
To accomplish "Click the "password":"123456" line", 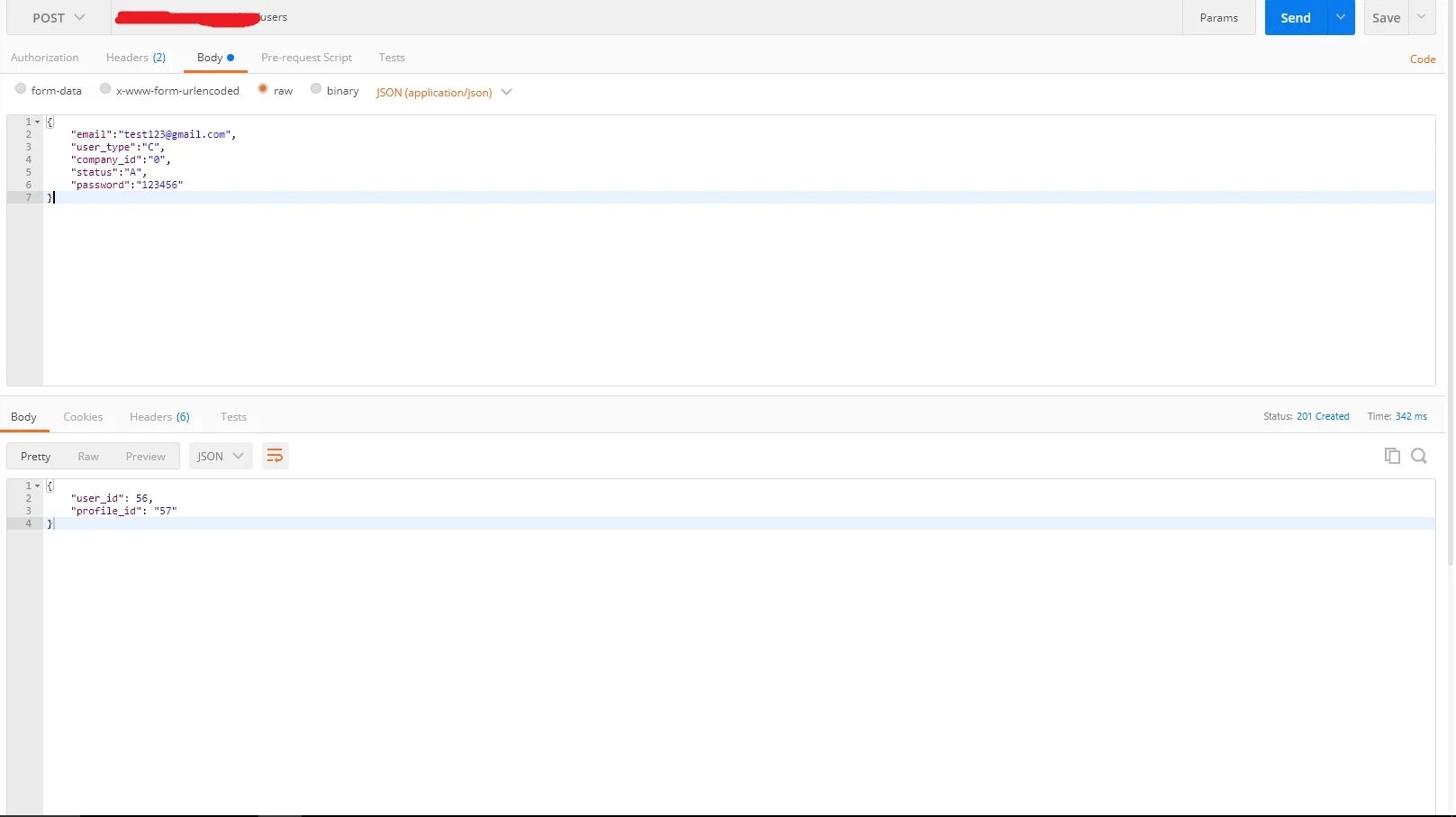I will (x=127, y=185).
